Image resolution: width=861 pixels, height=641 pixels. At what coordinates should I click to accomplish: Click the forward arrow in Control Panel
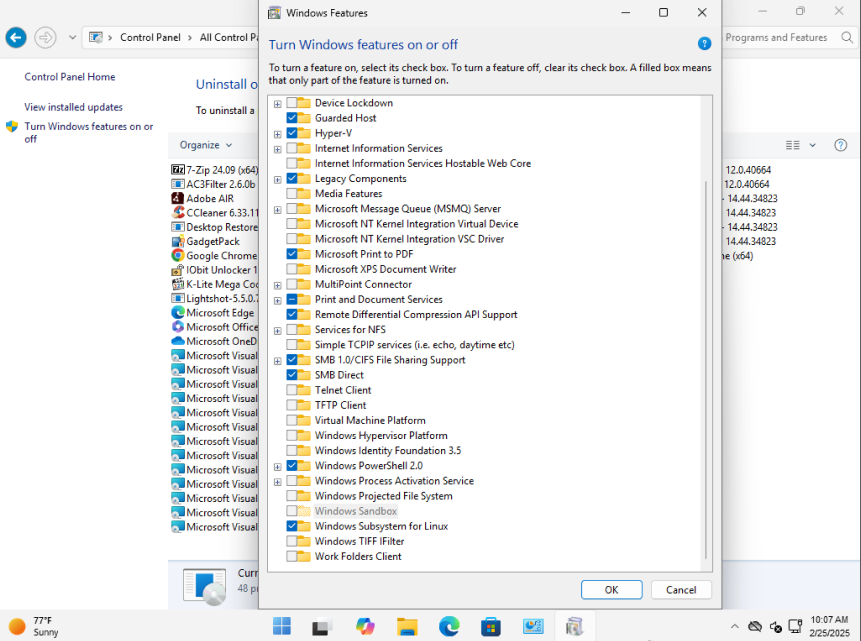[46, 37]
